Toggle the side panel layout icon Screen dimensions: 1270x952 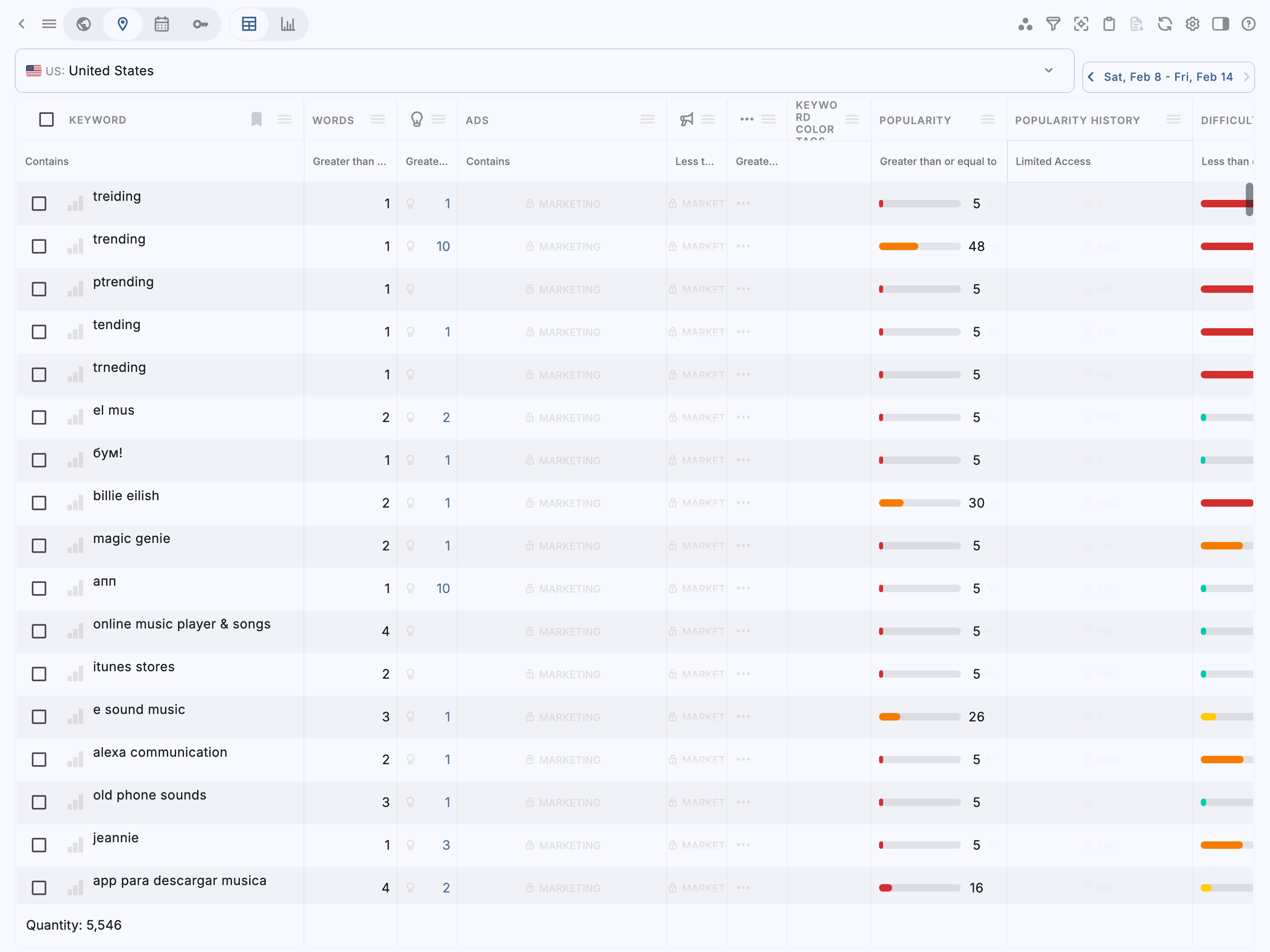click(1220, 24)
